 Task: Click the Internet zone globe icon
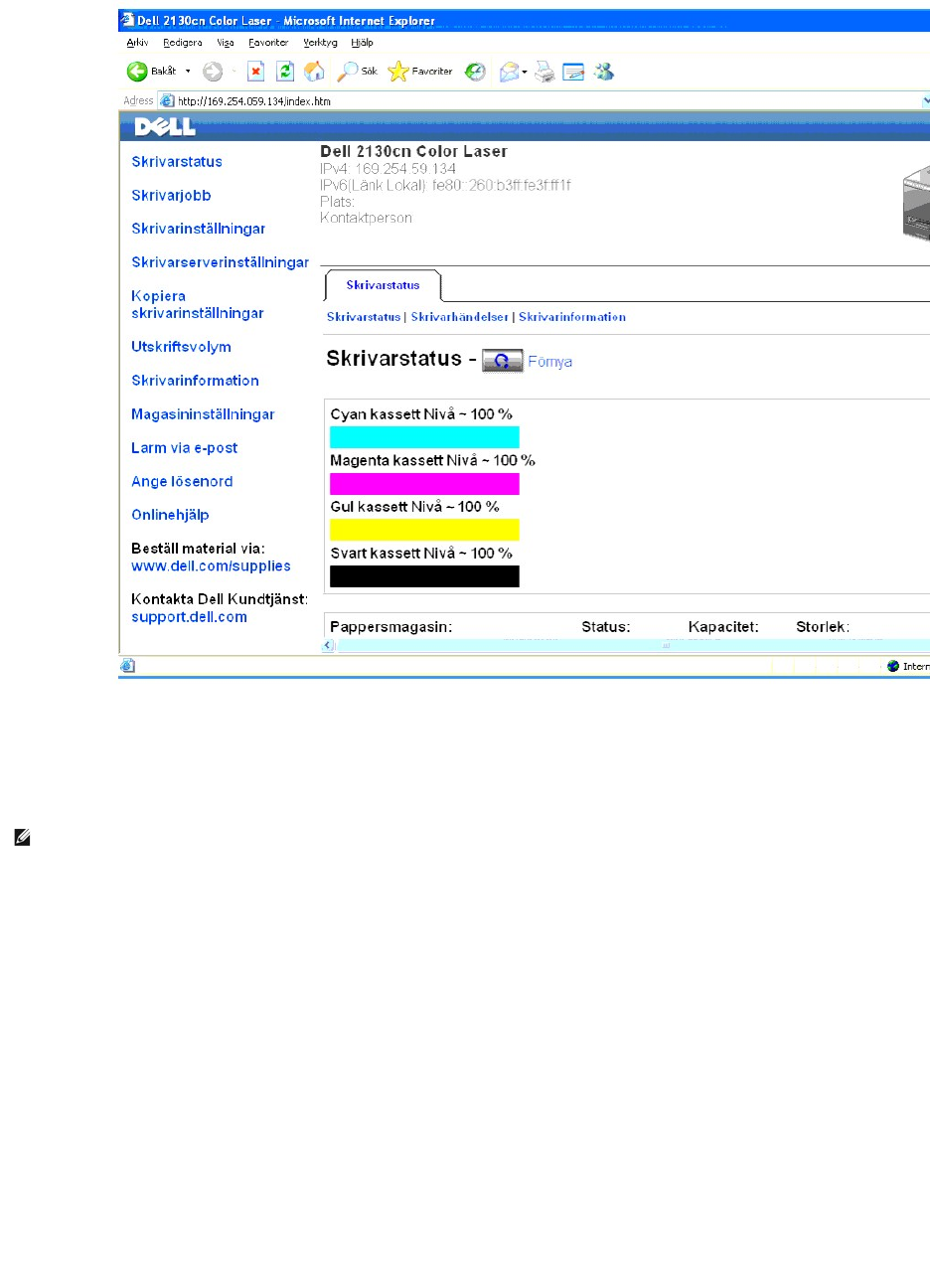point(893,667)
